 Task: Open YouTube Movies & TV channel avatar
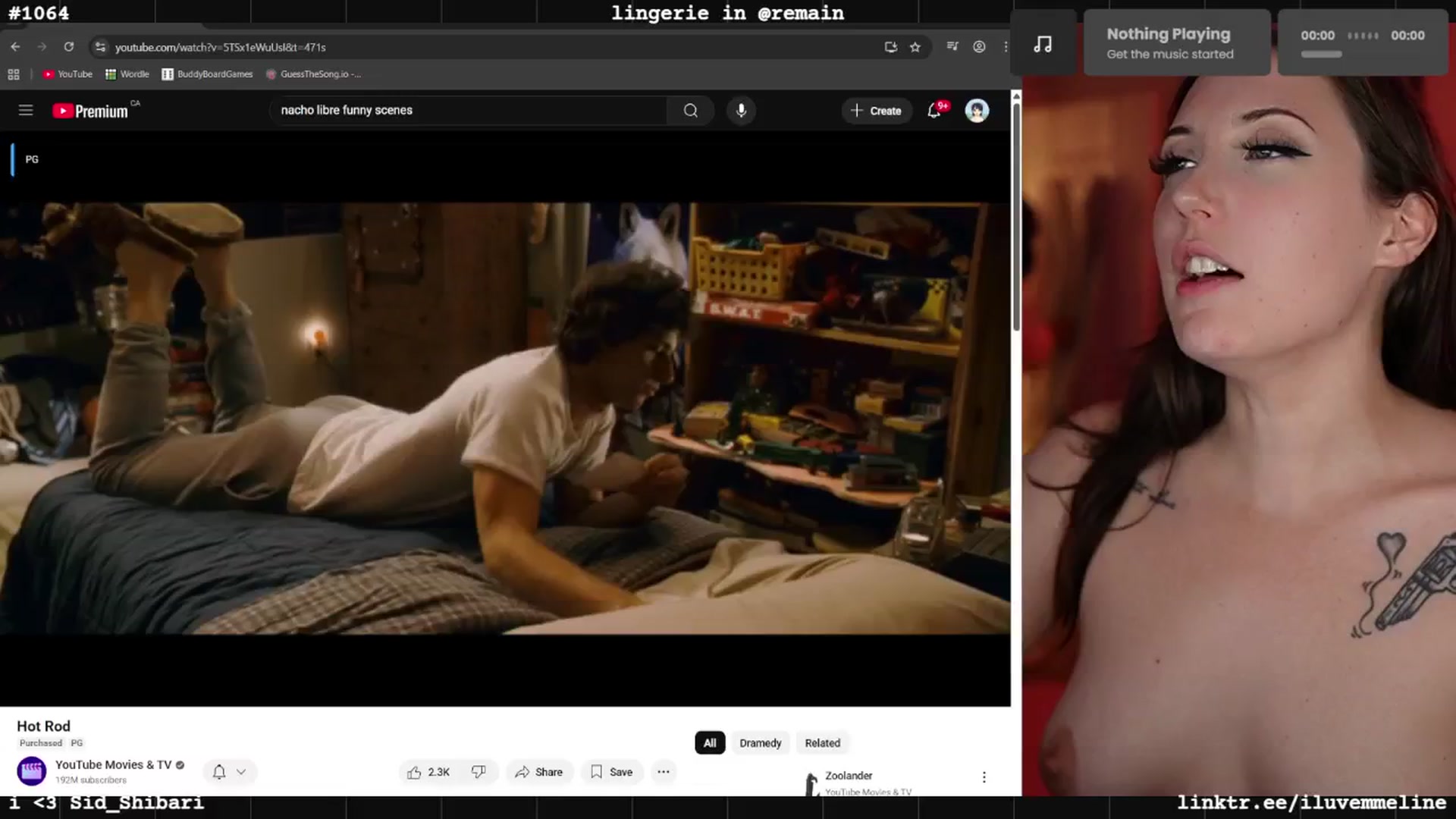pos(32,771)
